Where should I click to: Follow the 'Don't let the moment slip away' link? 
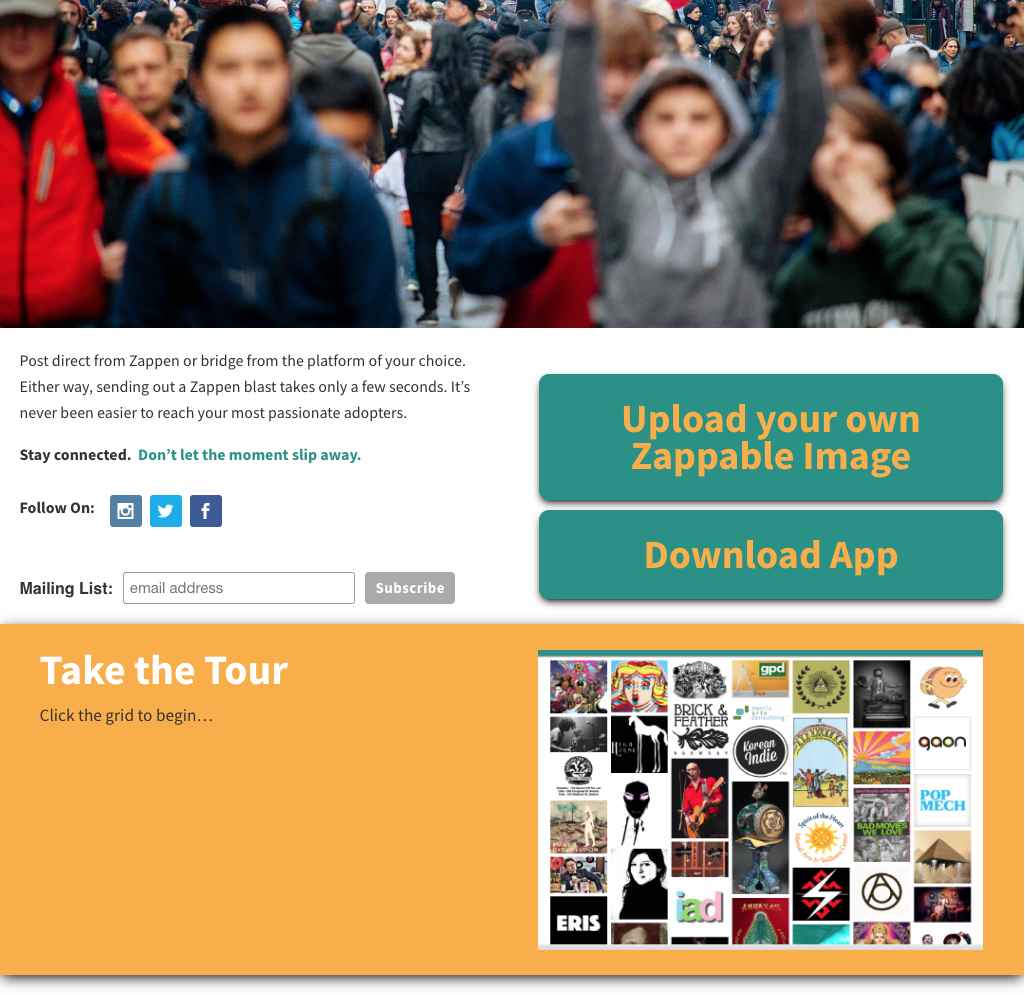pos(249,455)
